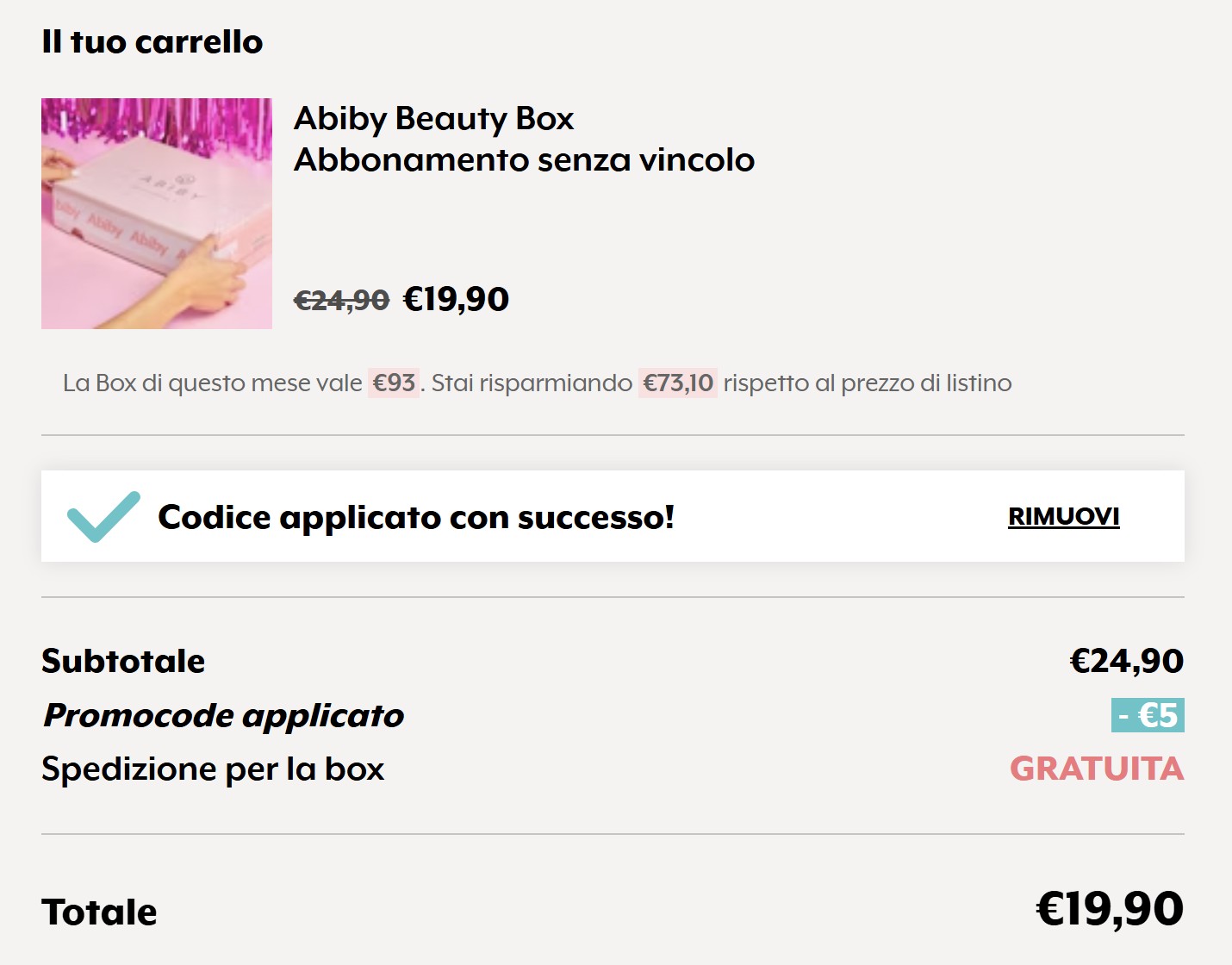Screen dimensions: 1232x965
Task: Click the pink GRATUITA shipping label
Action: (x=1097, y=769)
